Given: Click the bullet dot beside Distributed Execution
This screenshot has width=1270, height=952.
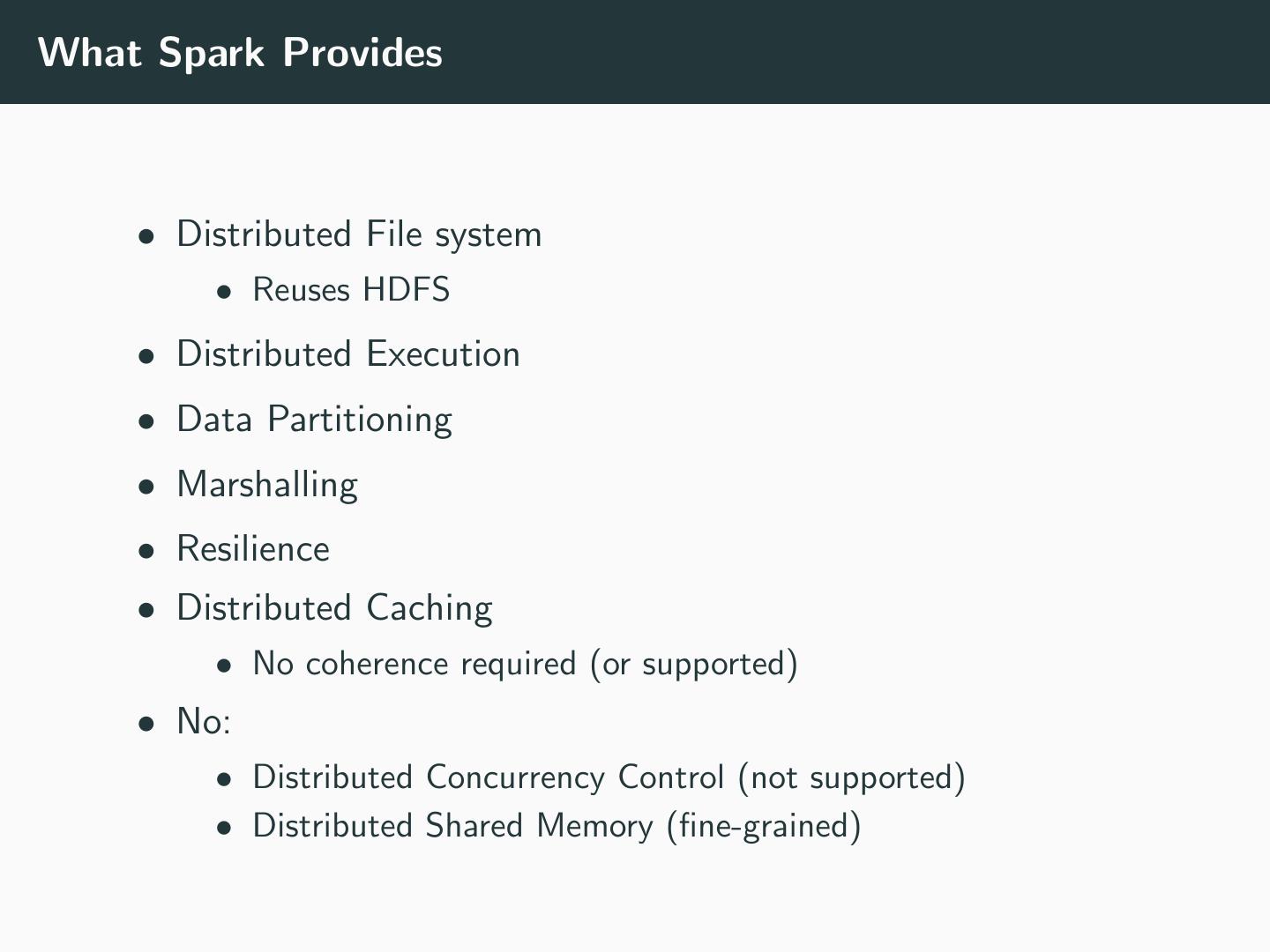Looking at the screenshot, I should pos(147,357).
